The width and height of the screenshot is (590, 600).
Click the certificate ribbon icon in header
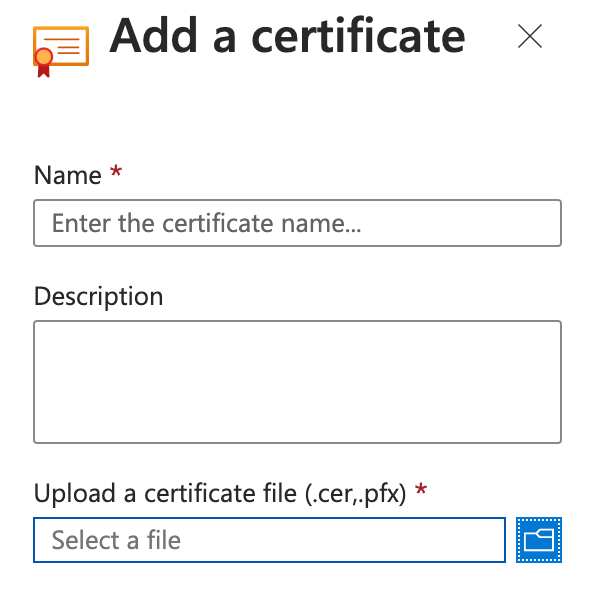tap(61, 51)
